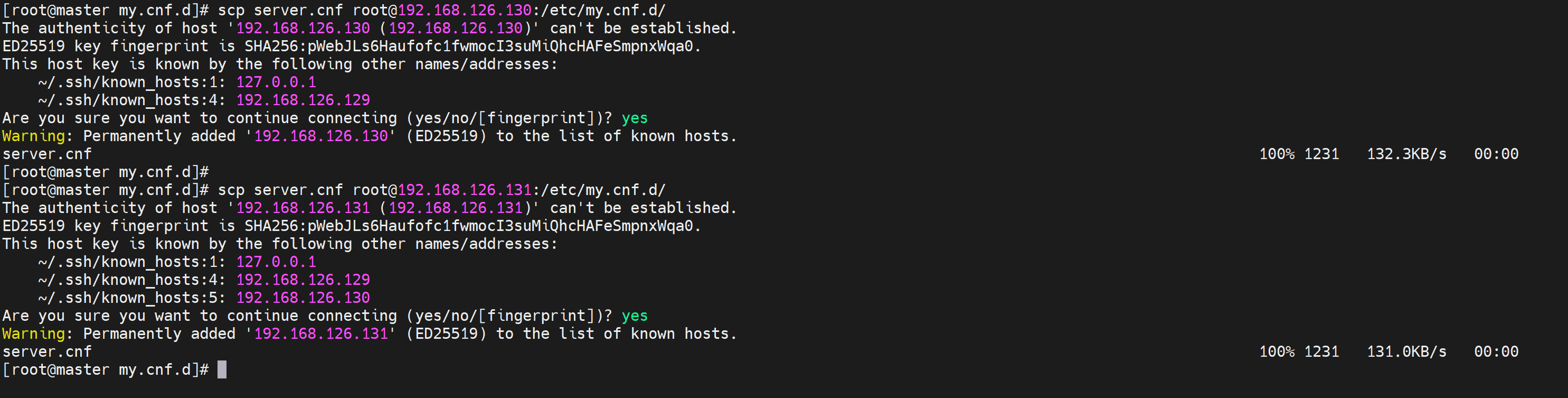Click server.cnf in the second transfer progress line

click(47, 351)
